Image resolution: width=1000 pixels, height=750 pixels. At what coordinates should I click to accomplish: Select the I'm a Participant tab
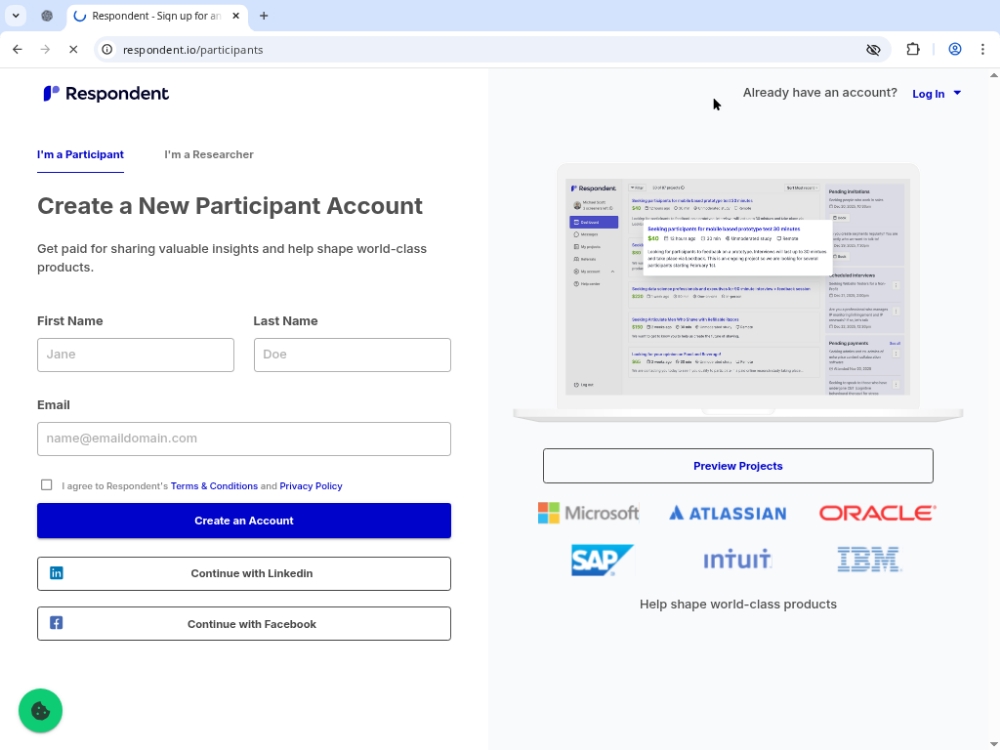(x=80, y=155)
